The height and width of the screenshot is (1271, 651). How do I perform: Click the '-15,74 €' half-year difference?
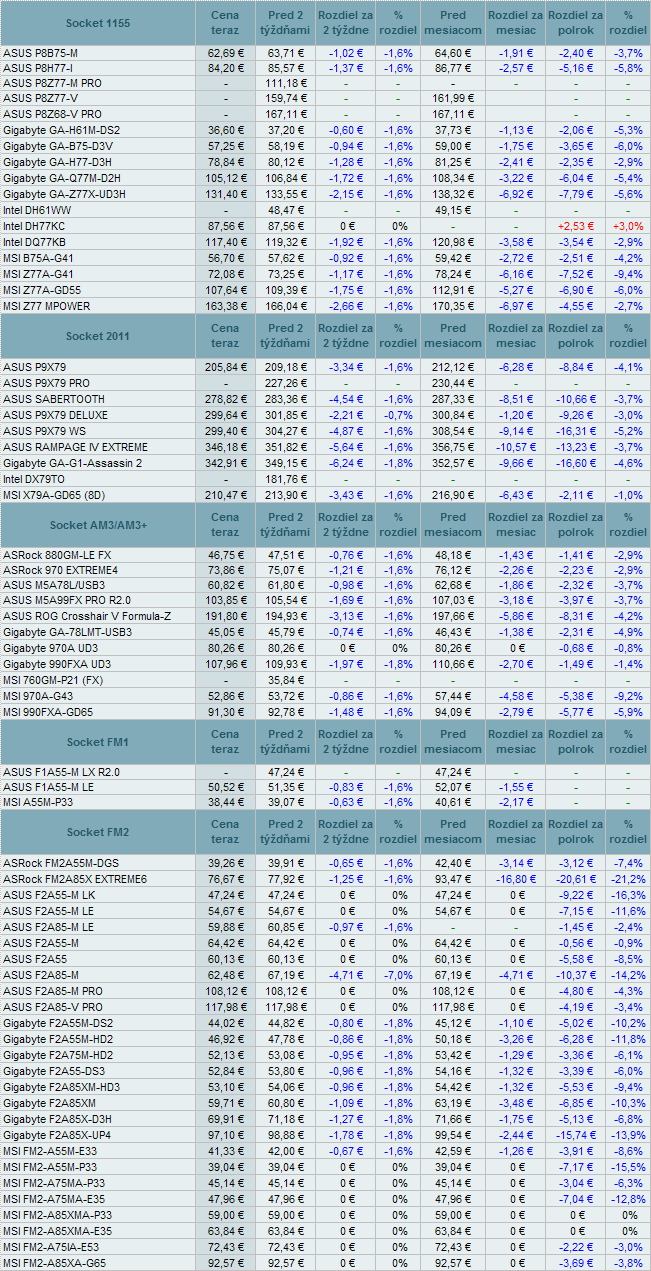[575, 1135]
